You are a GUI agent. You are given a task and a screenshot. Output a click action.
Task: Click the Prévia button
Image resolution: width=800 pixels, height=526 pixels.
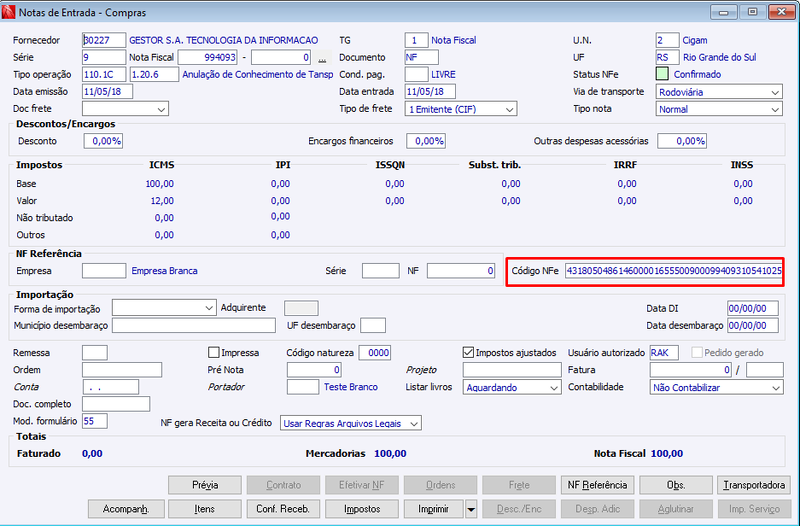click(x=205, y=485)
